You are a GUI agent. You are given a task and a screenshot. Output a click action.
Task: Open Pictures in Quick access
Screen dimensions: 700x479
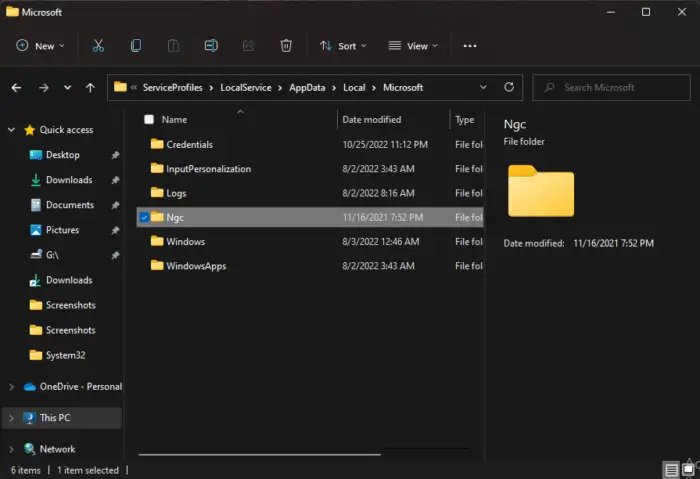click(62, 230)
